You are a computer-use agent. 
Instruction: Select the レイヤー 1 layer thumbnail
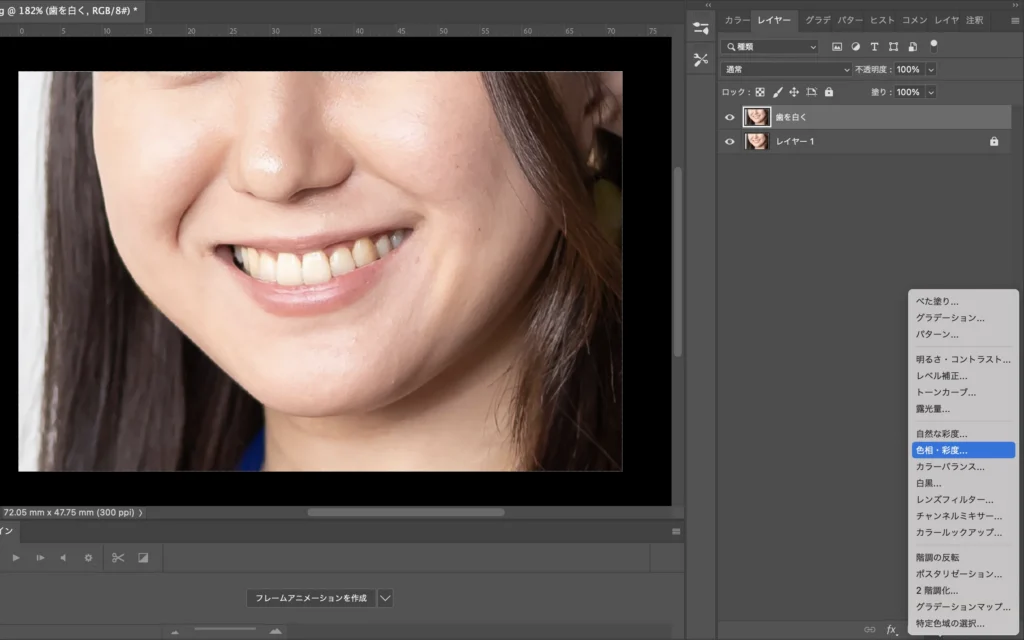[x=757, y=142]
